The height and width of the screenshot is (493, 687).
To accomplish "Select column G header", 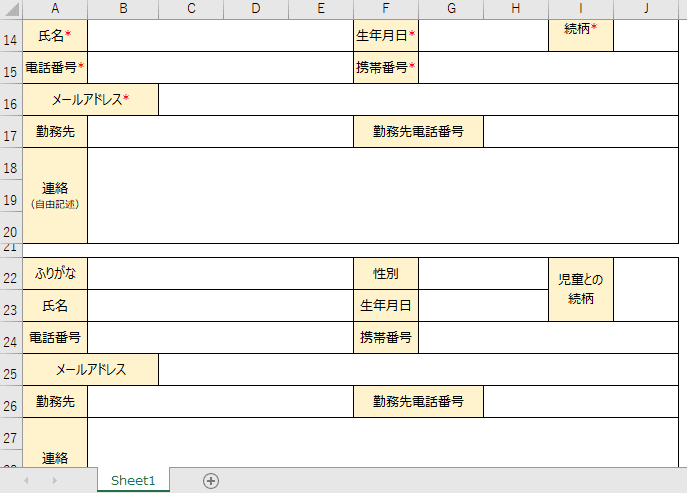I will [x=451, y=9].
